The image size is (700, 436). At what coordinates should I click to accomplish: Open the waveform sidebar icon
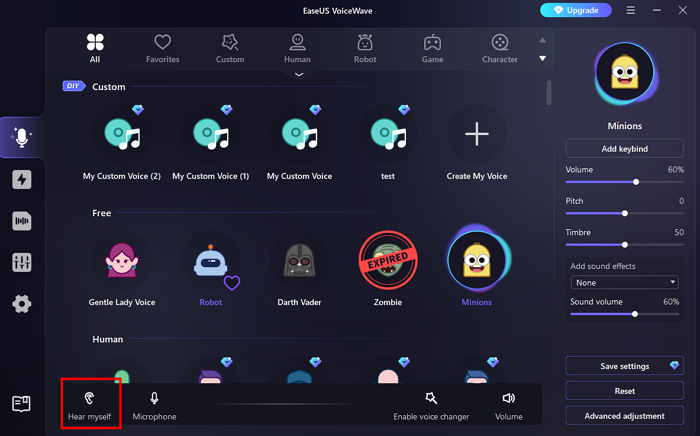click(x=21, y=221)
